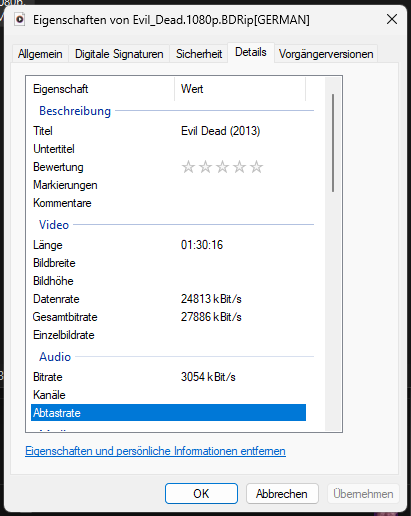Select the Einzelbildrate property row
This screenshot has width=411, height=516.
click(x=168, y=335)
